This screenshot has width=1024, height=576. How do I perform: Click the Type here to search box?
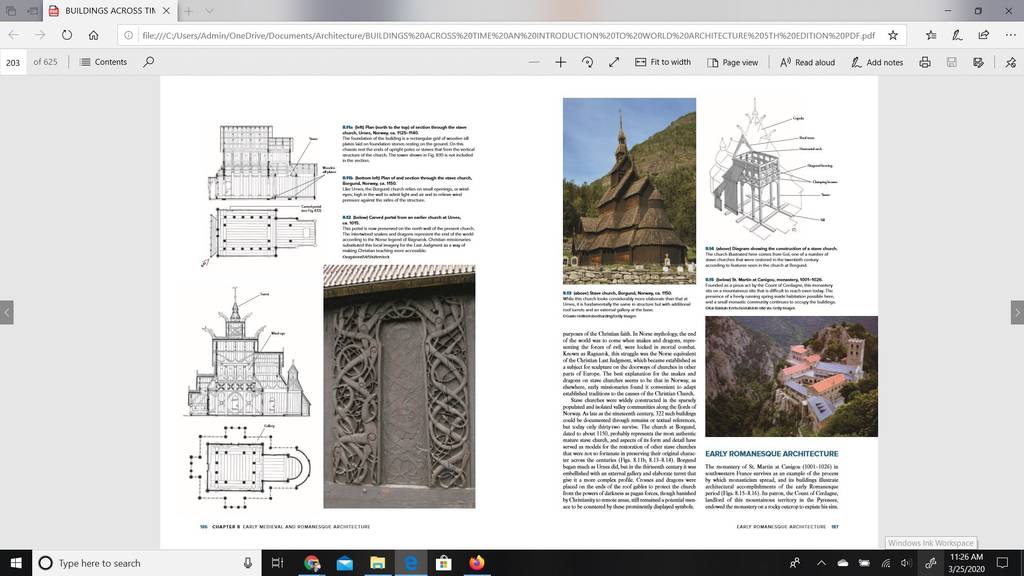pos(147,563)
